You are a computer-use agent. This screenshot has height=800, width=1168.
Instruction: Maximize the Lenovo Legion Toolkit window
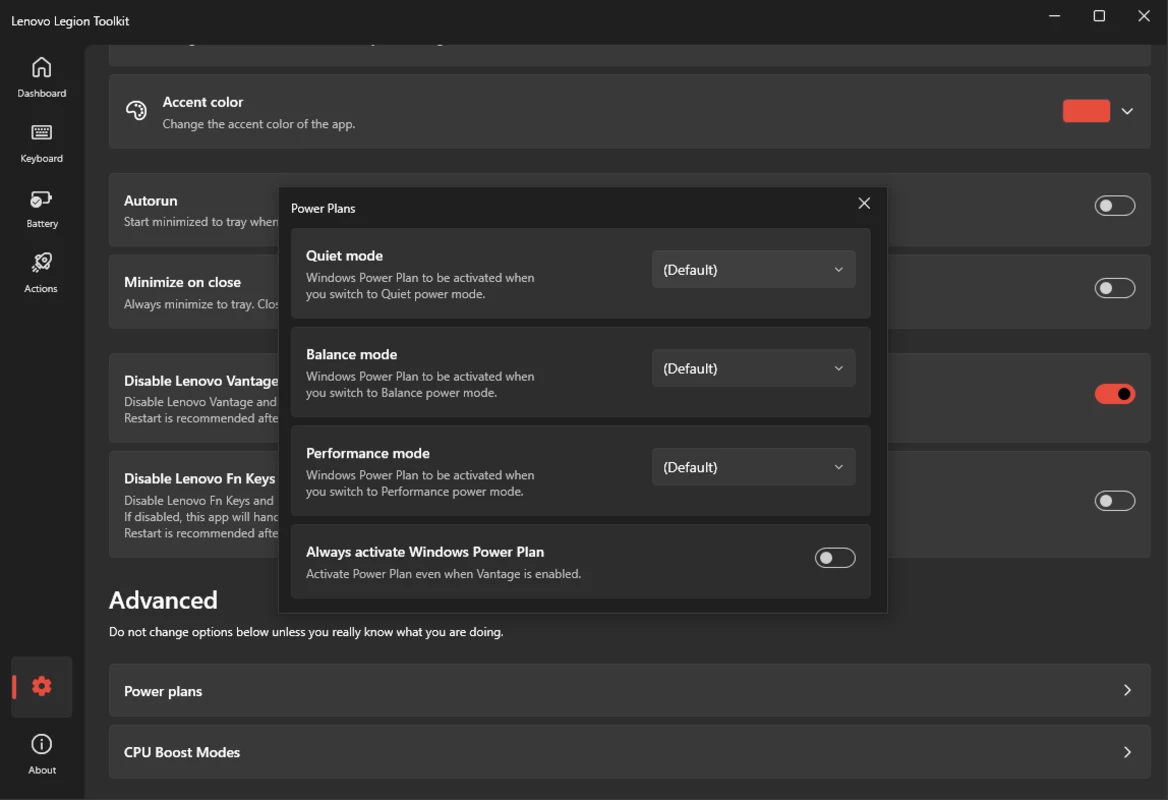tap(1099, 16)
